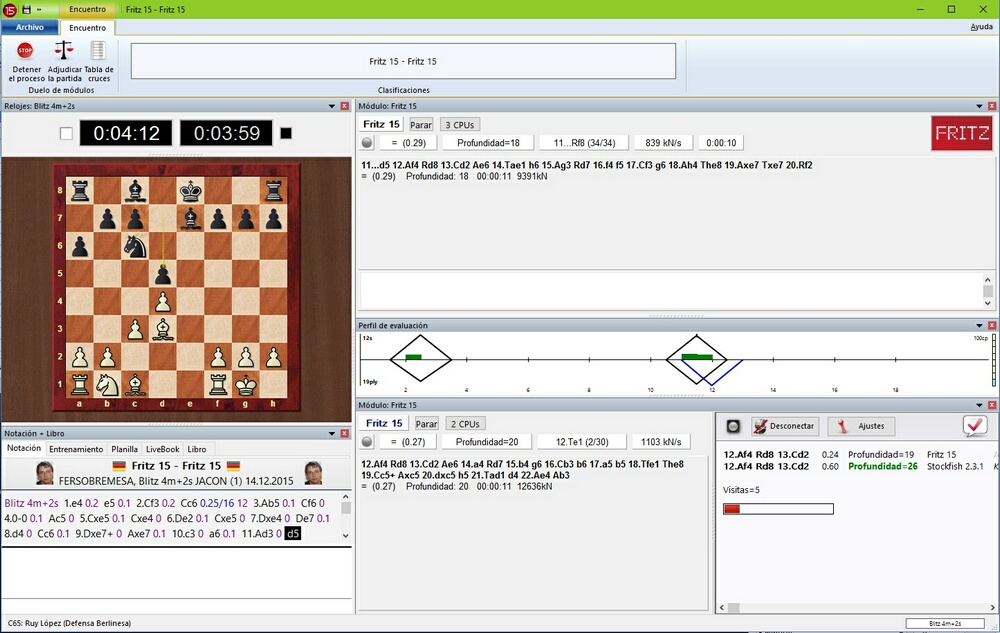Switch to the LiveBook tab

tap(163, 449)
